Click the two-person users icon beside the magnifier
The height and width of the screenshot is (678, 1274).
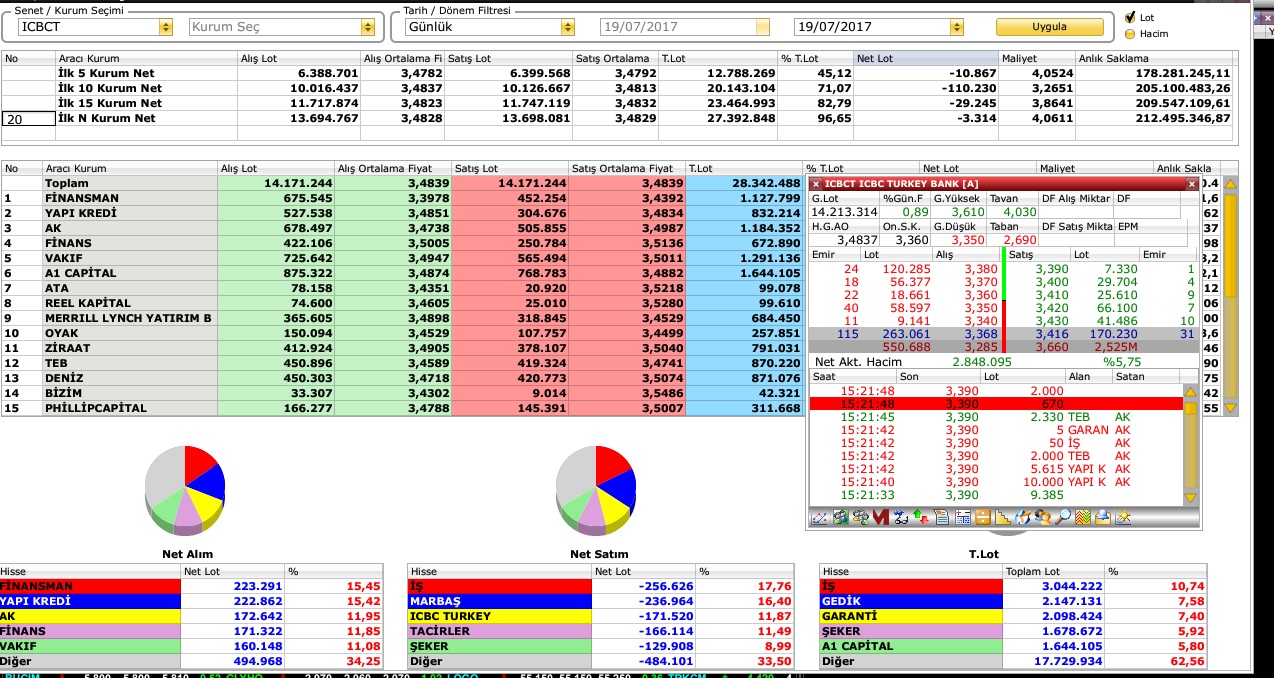pyautogui.click(x=1043, y=517)
